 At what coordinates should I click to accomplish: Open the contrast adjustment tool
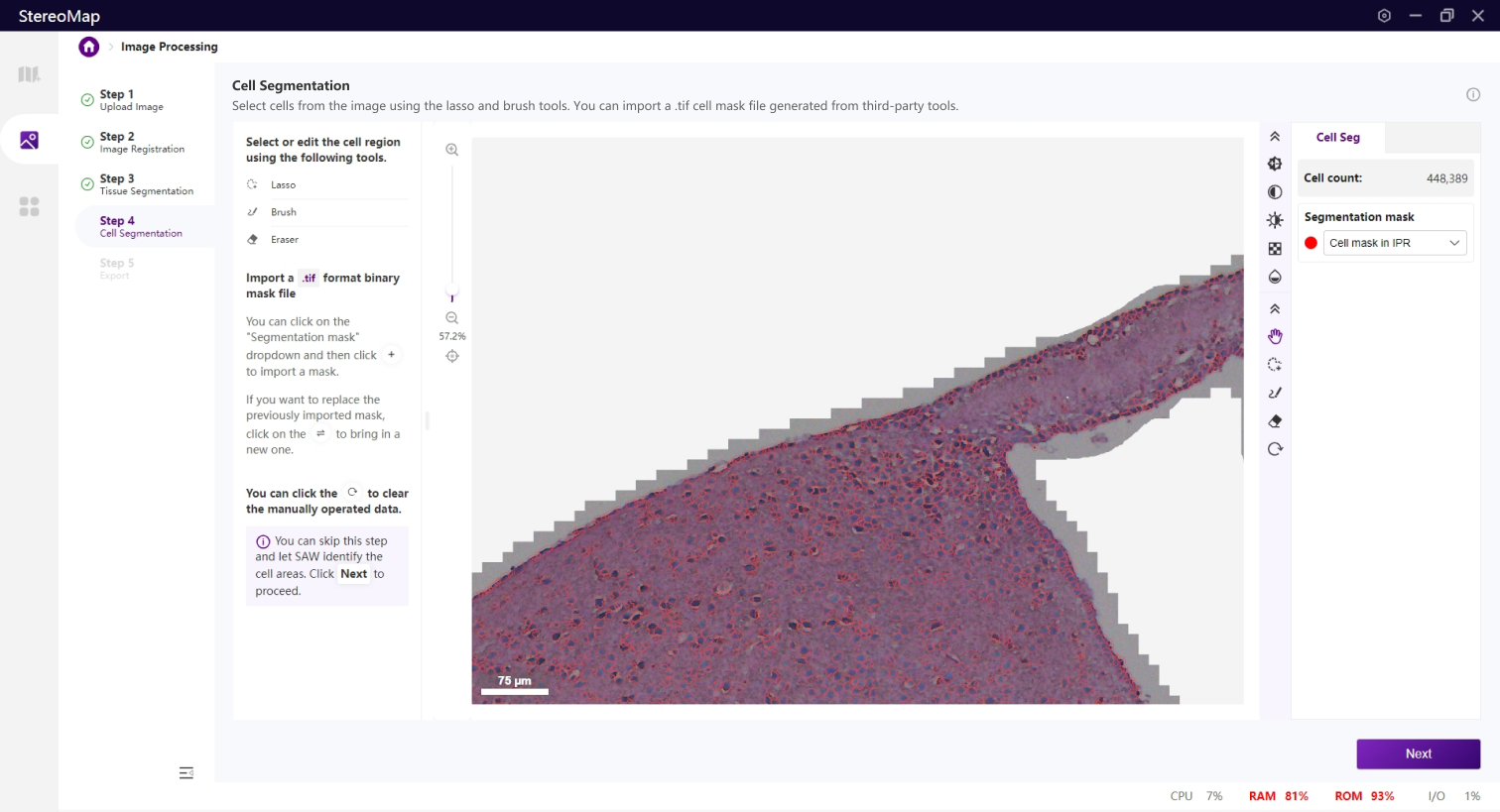coord(1275,192)
